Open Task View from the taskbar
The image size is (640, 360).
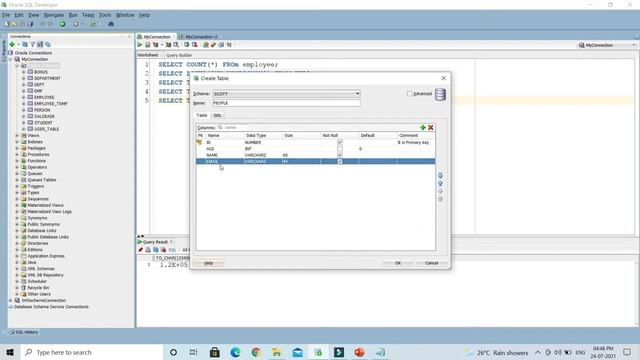click(193, 352)
